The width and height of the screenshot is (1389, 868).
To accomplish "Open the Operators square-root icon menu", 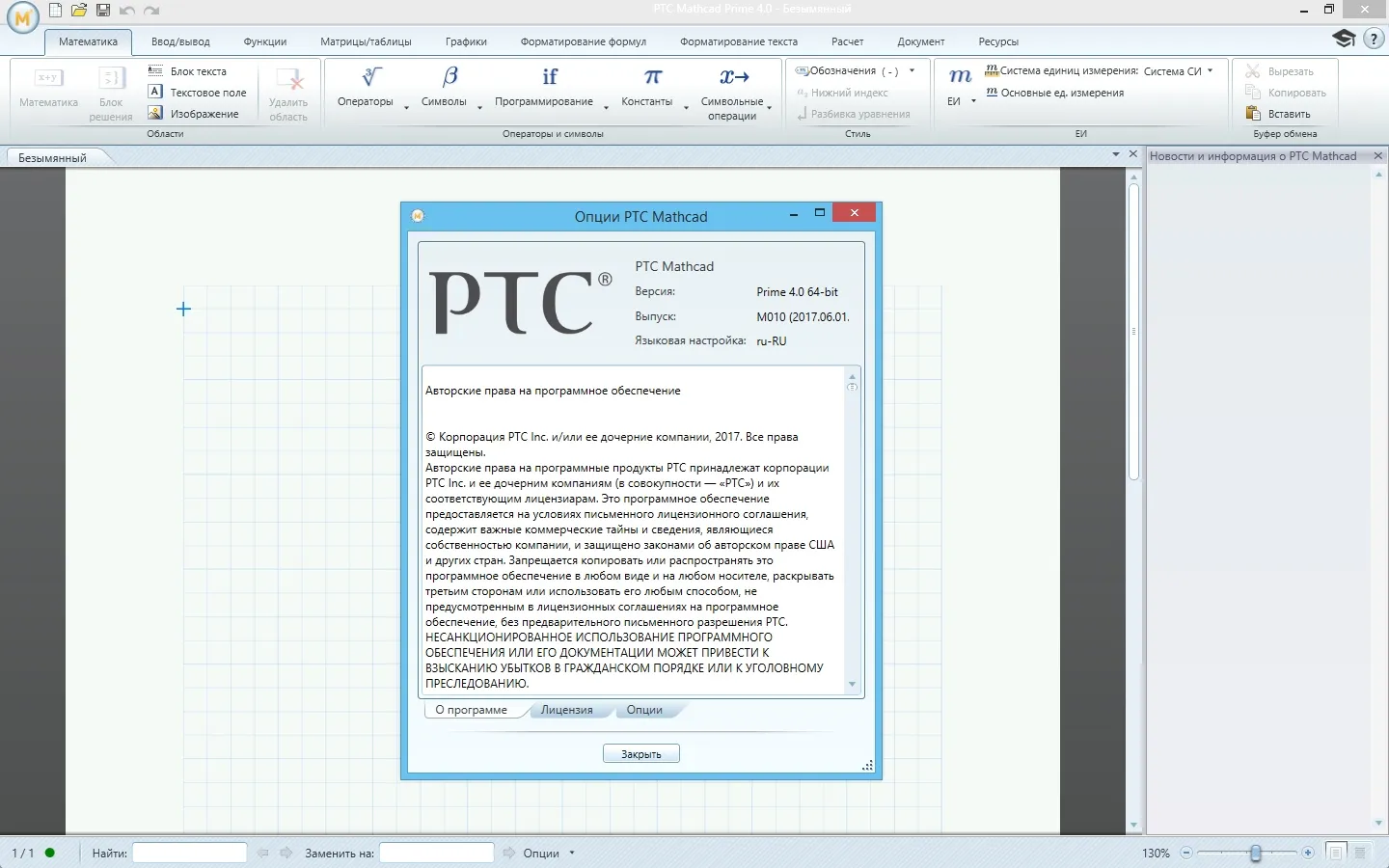I will (371, 77).
